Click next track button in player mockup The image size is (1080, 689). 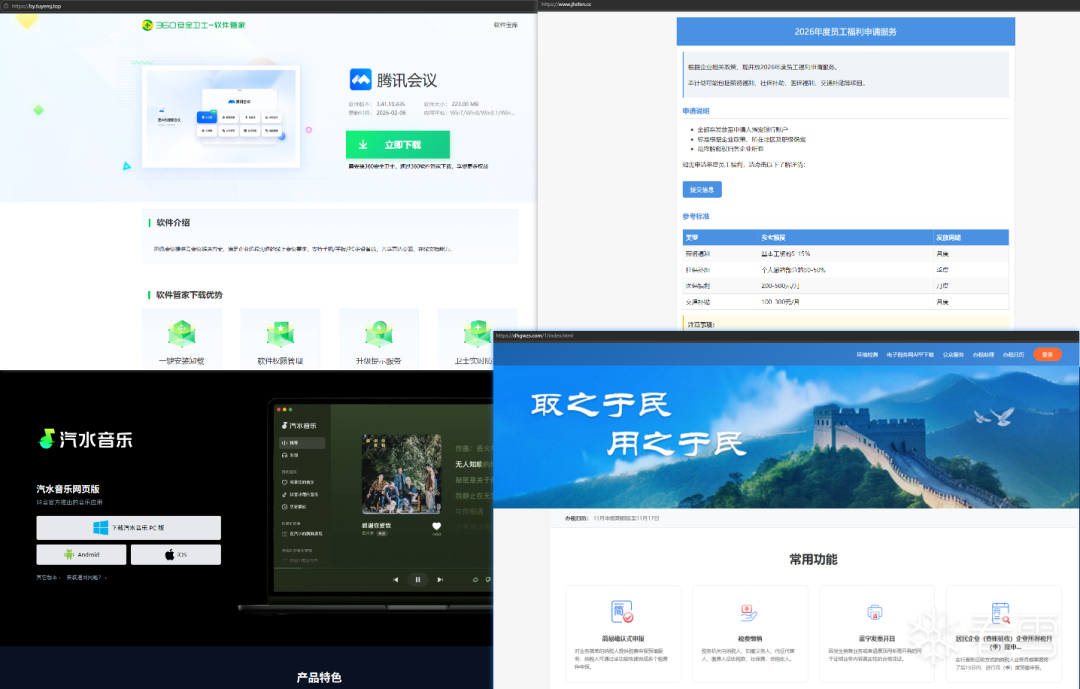tap(440, 579)
